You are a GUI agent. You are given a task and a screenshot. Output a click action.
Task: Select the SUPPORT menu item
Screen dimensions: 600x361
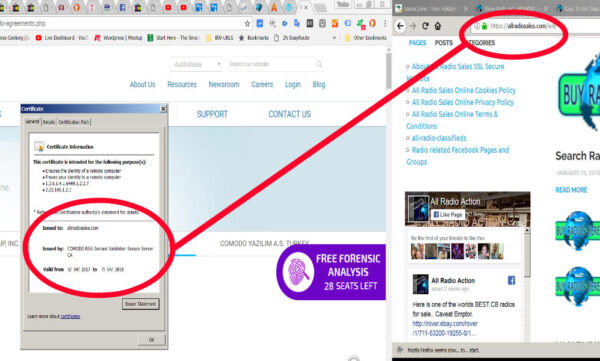(x=212, y=114)
